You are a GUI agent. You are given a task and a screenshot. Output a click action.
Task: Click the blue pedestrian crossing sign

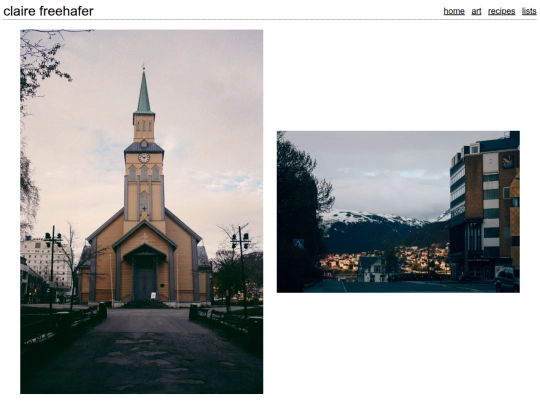pos(298,243)
